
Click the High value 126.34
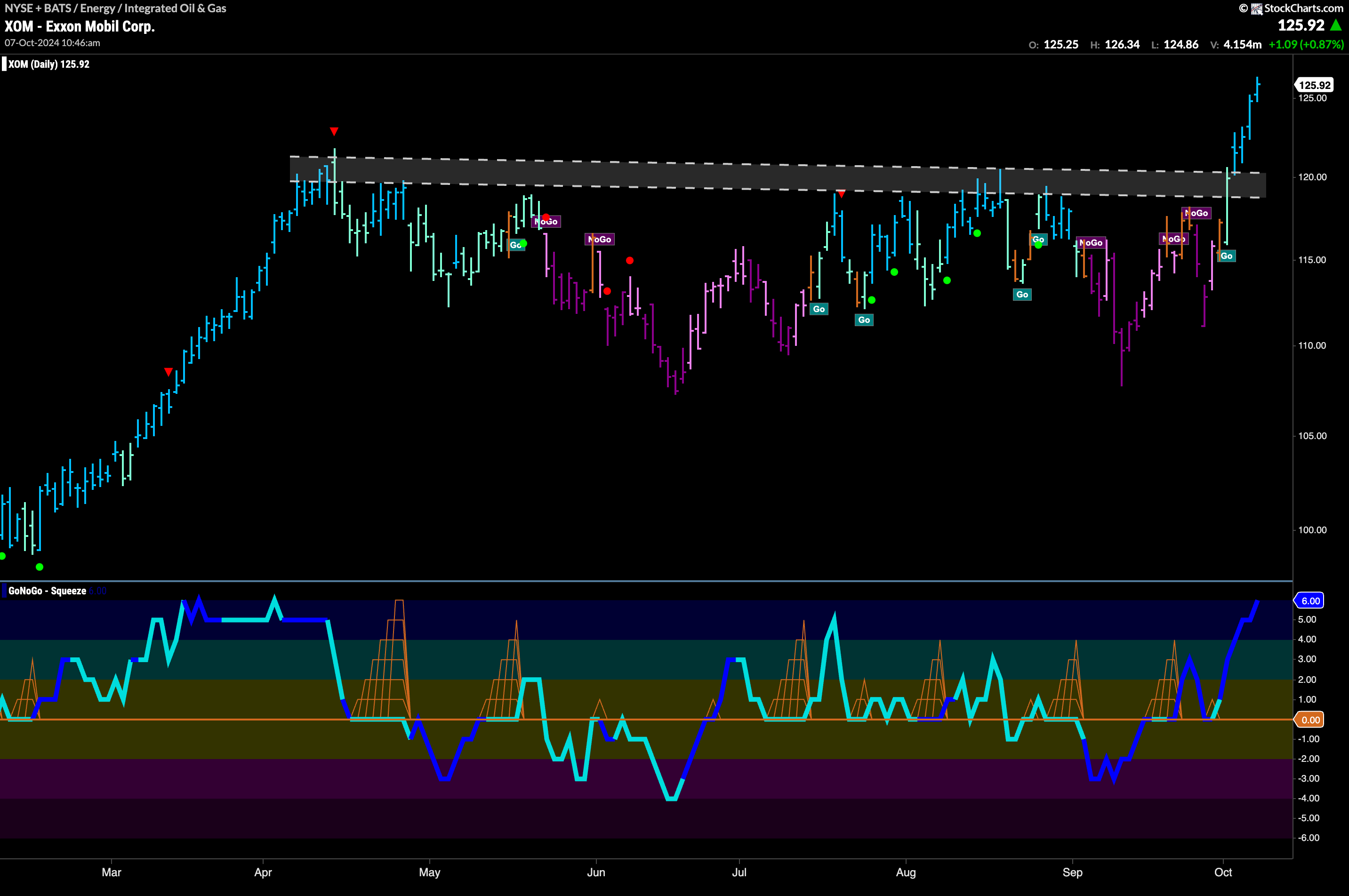[1122, 45]
